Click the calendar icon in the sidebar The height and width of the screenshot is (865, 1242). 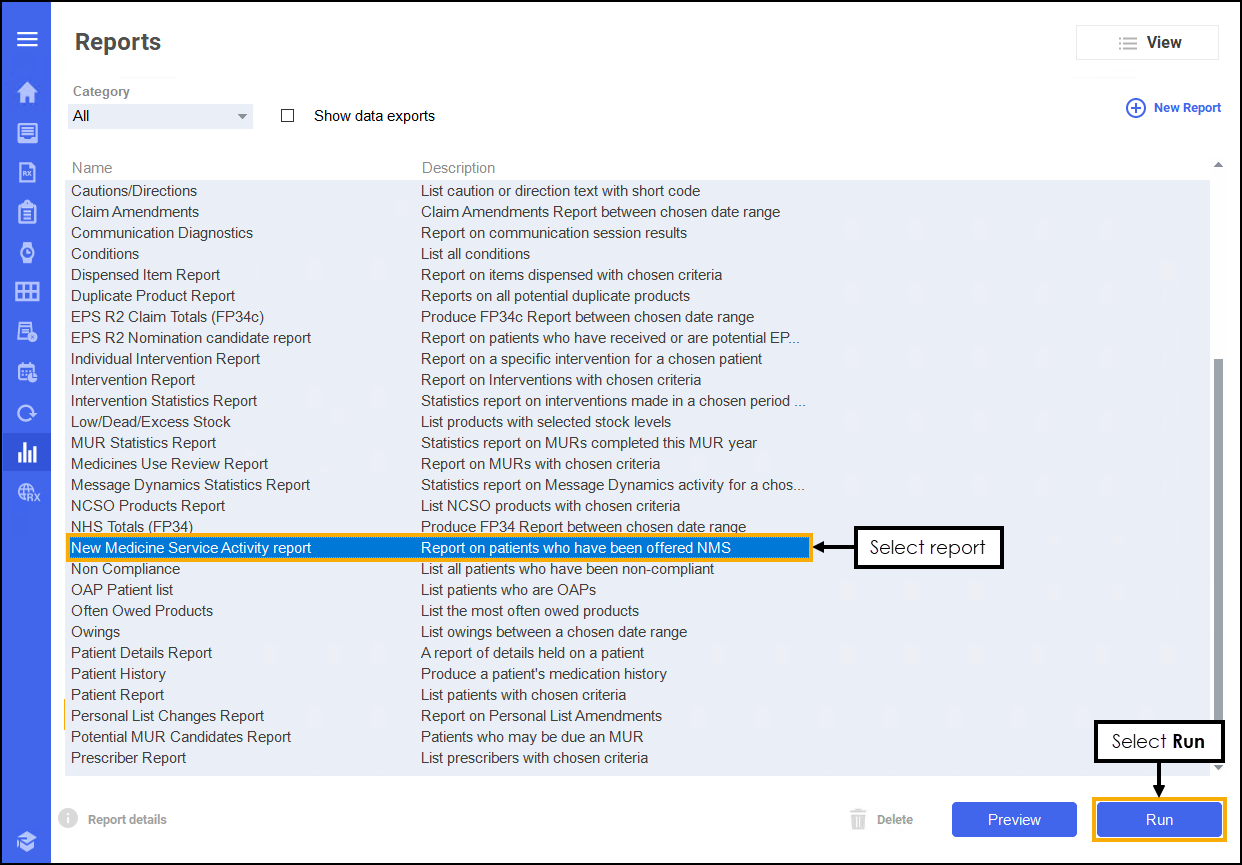27,372
